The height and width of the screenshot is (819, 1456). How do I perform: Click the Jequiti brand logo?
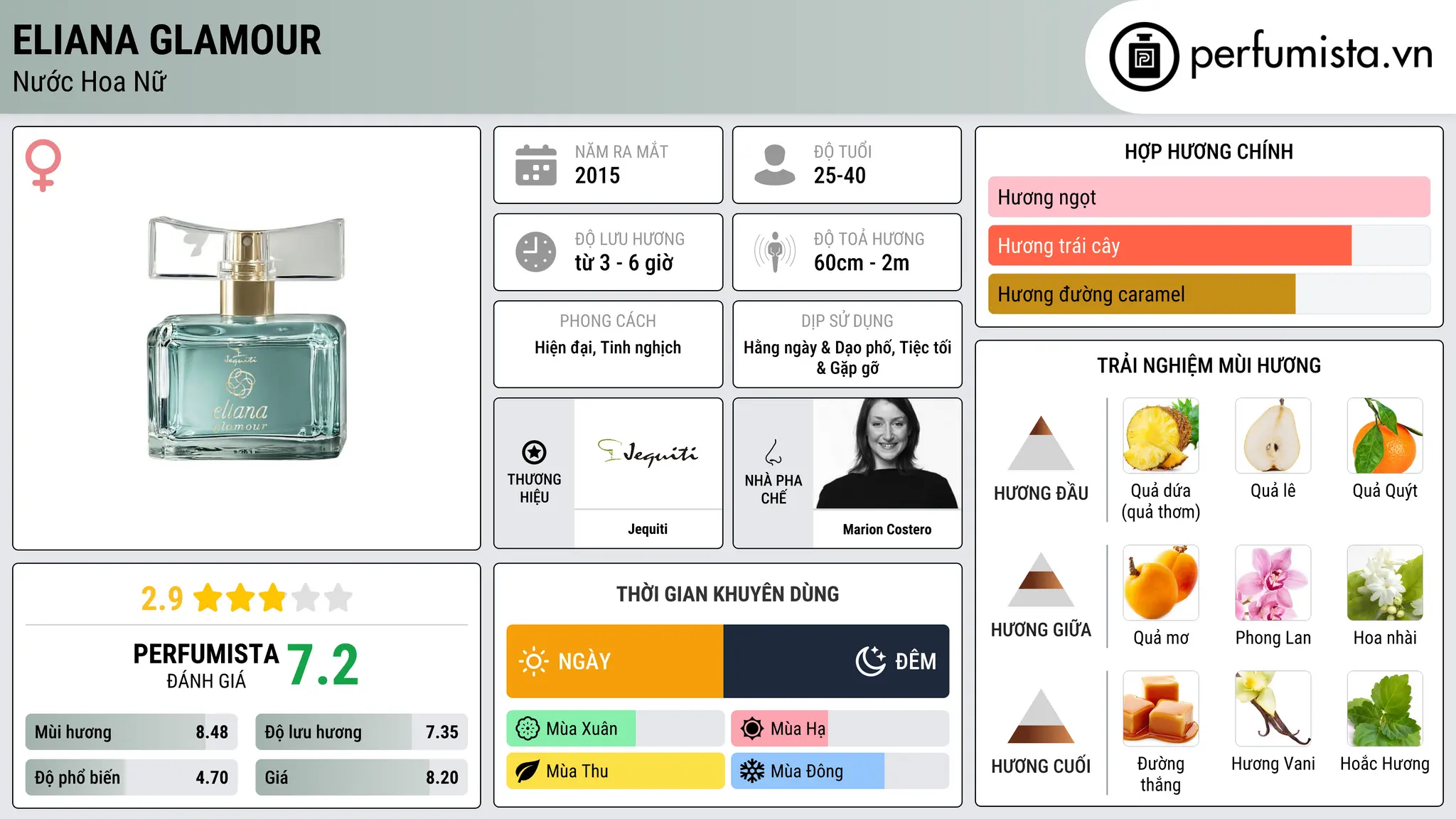648,452
